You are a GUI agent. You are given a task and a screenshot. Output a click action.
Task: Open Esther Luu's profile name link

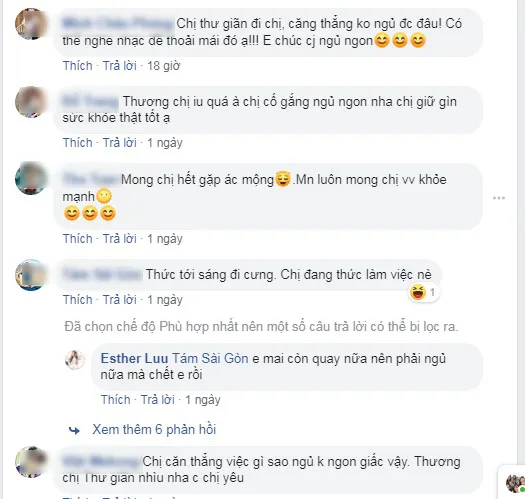[x=134, y=358]
